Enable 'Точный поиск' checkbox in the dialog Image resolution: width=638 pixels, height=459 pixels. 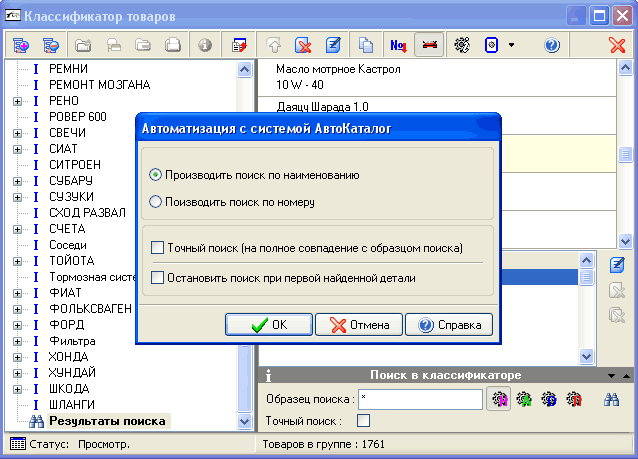156,247
